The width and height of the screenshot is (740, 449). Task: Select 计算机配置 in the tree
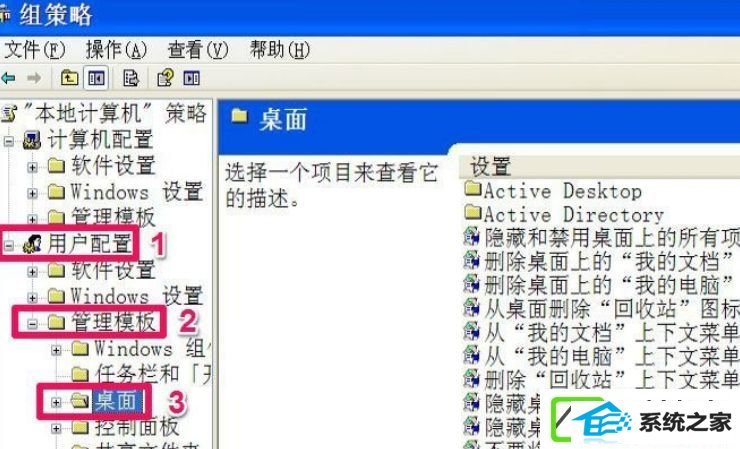(x=101, y=140)
